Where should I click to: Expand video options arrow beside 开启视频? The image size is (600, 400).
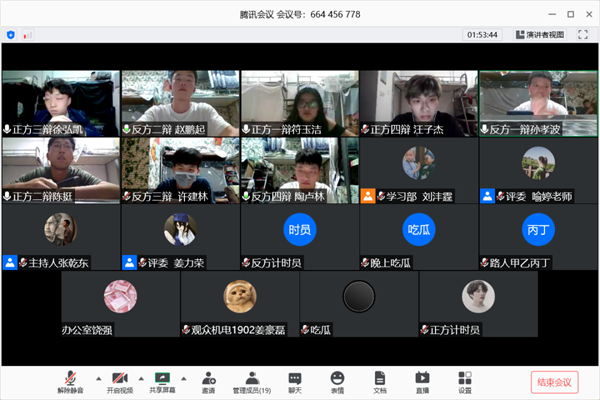(141, 379)
